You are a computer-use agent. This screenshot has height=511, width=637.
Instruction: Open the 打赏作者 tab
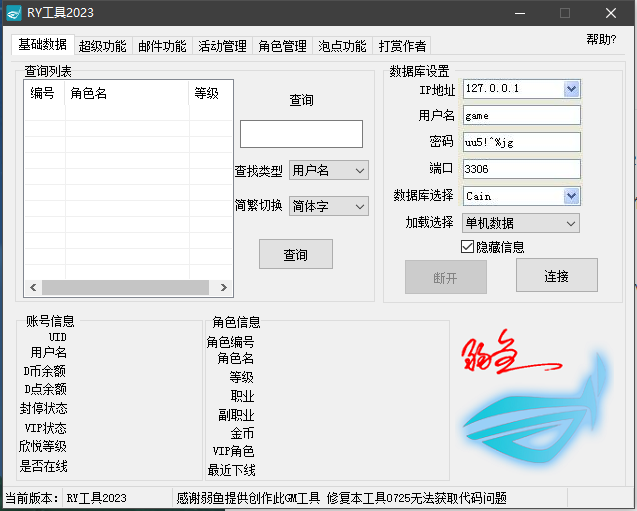pyautogui.click(x=402, y=46)
